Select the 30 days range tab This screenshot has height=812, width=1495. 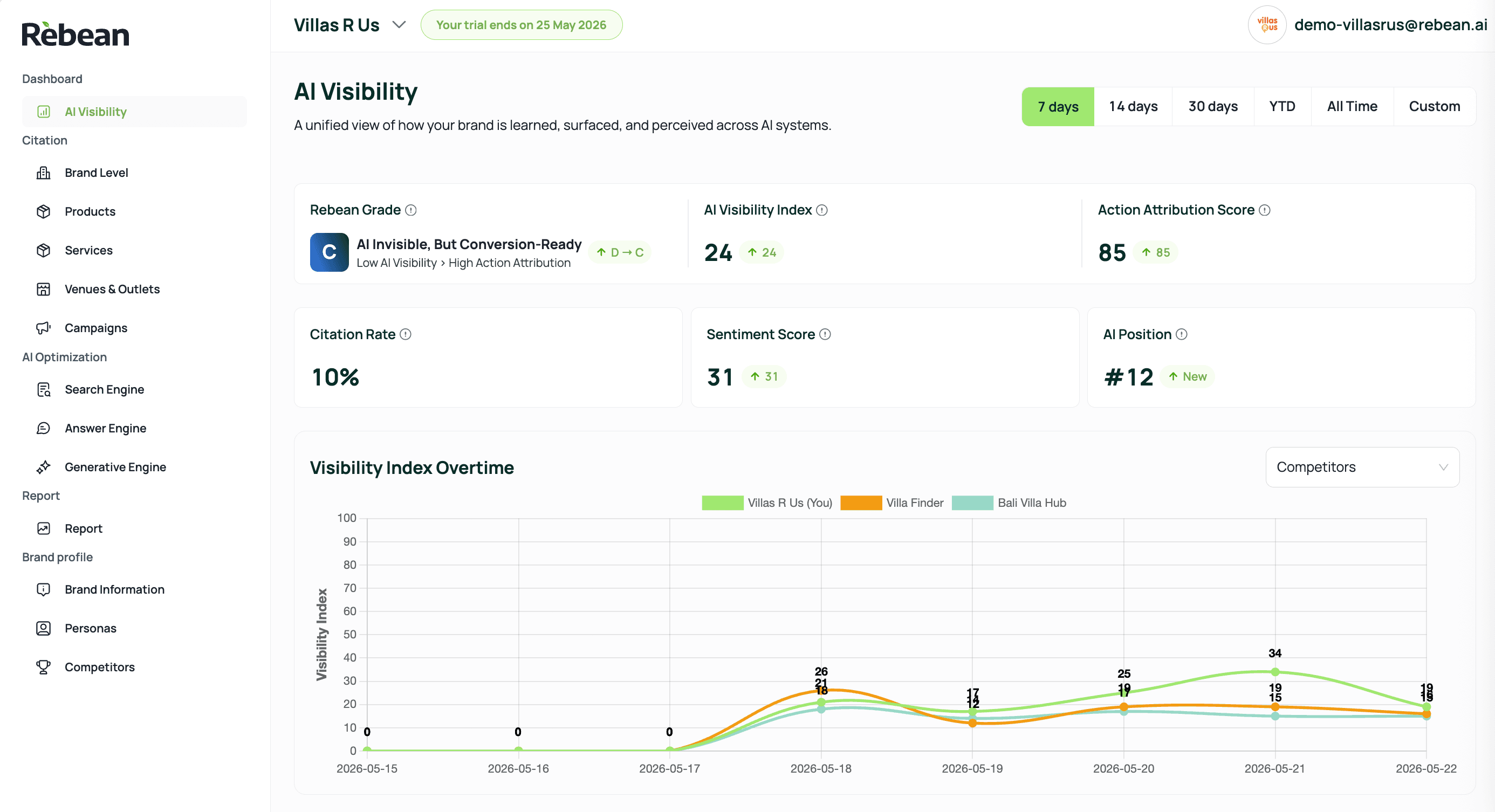1212,107
